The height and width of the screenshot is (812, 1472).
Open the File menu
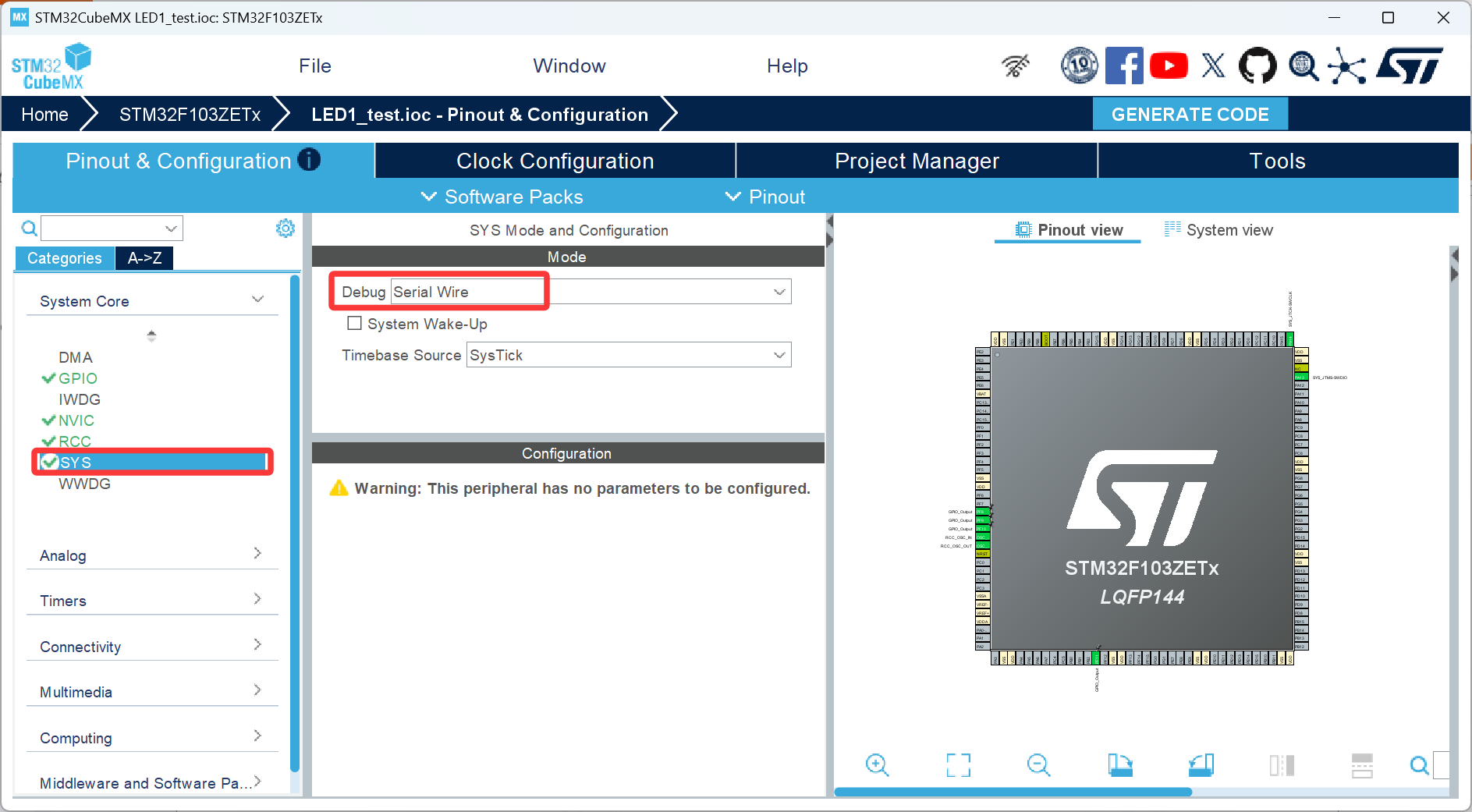click(x=315, y=66)
